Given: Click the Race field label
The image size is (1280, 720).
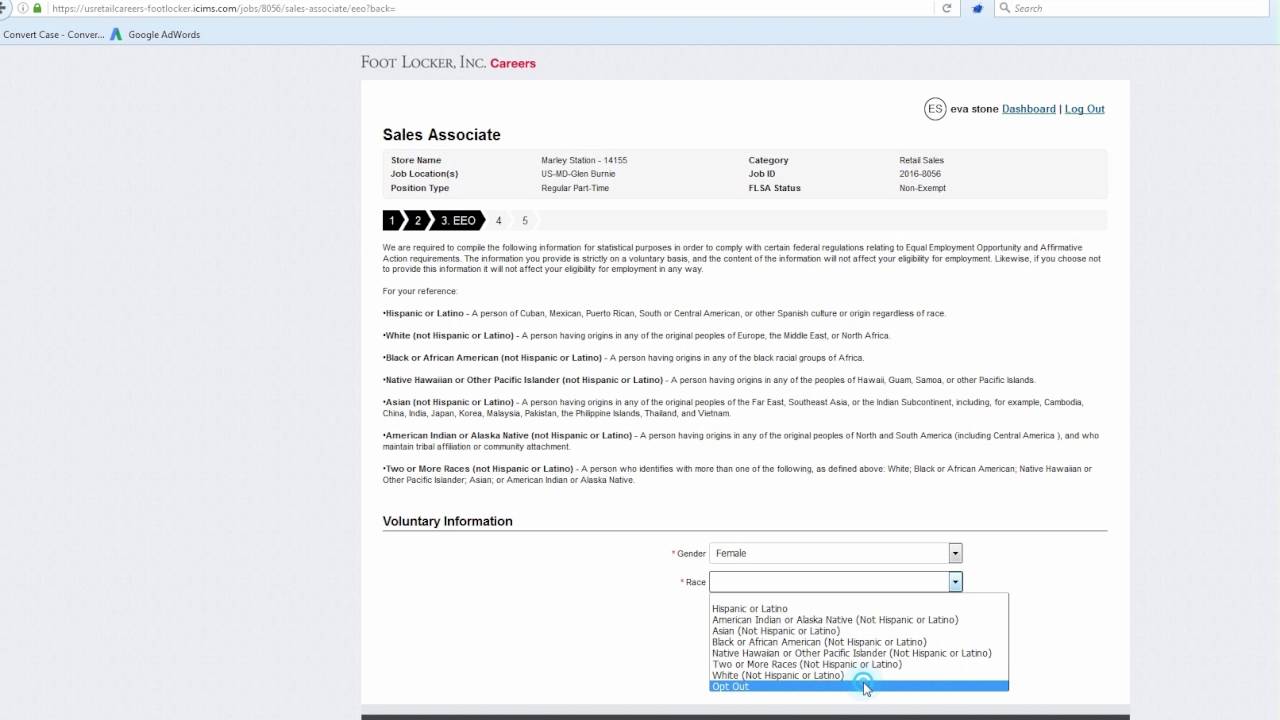Looking at the screenshot, I should tap(695, 582).
